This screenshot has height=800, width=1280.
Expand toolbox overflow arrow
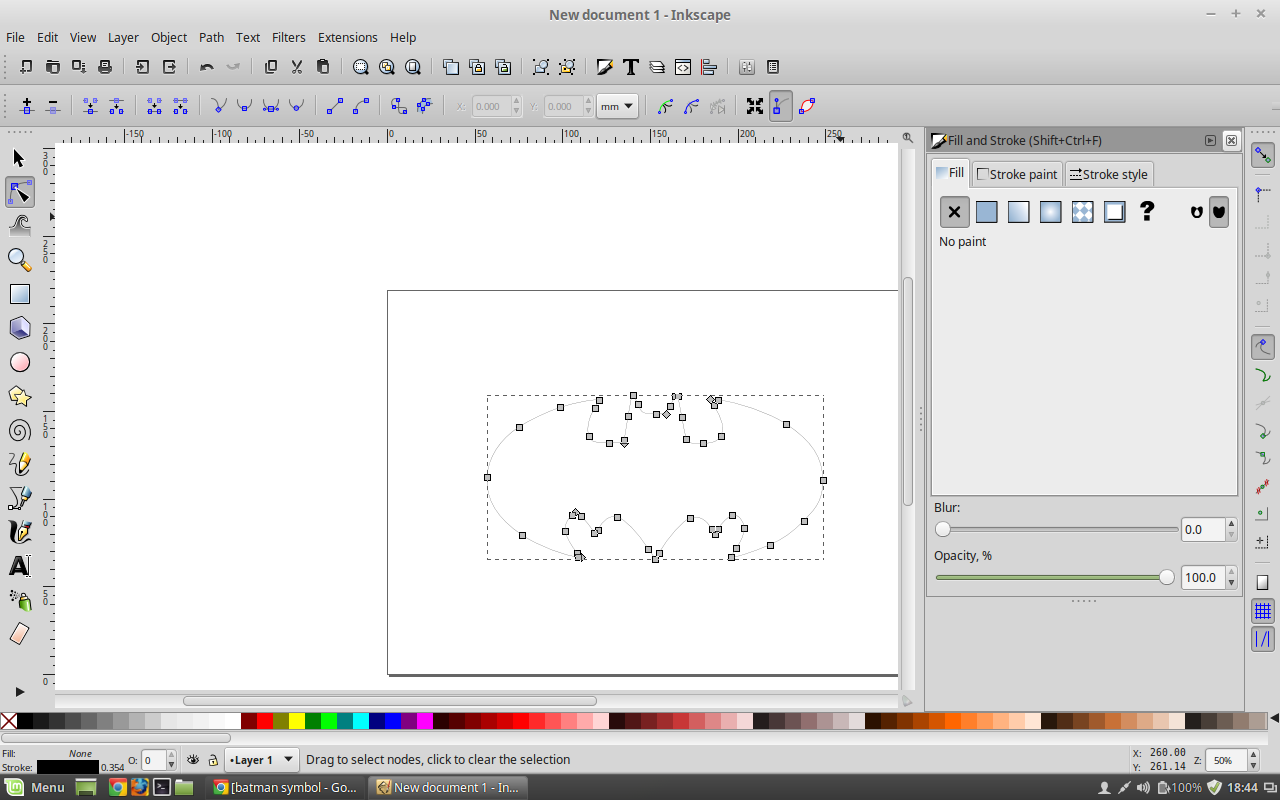(x=19, y=691)
